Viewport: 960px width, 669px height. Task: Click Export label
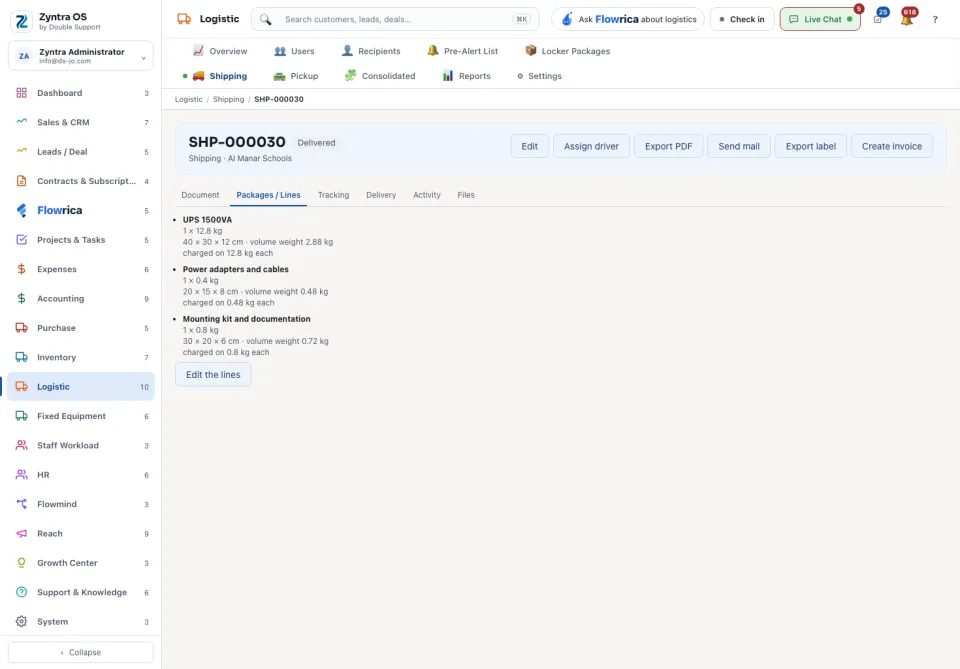810,146
